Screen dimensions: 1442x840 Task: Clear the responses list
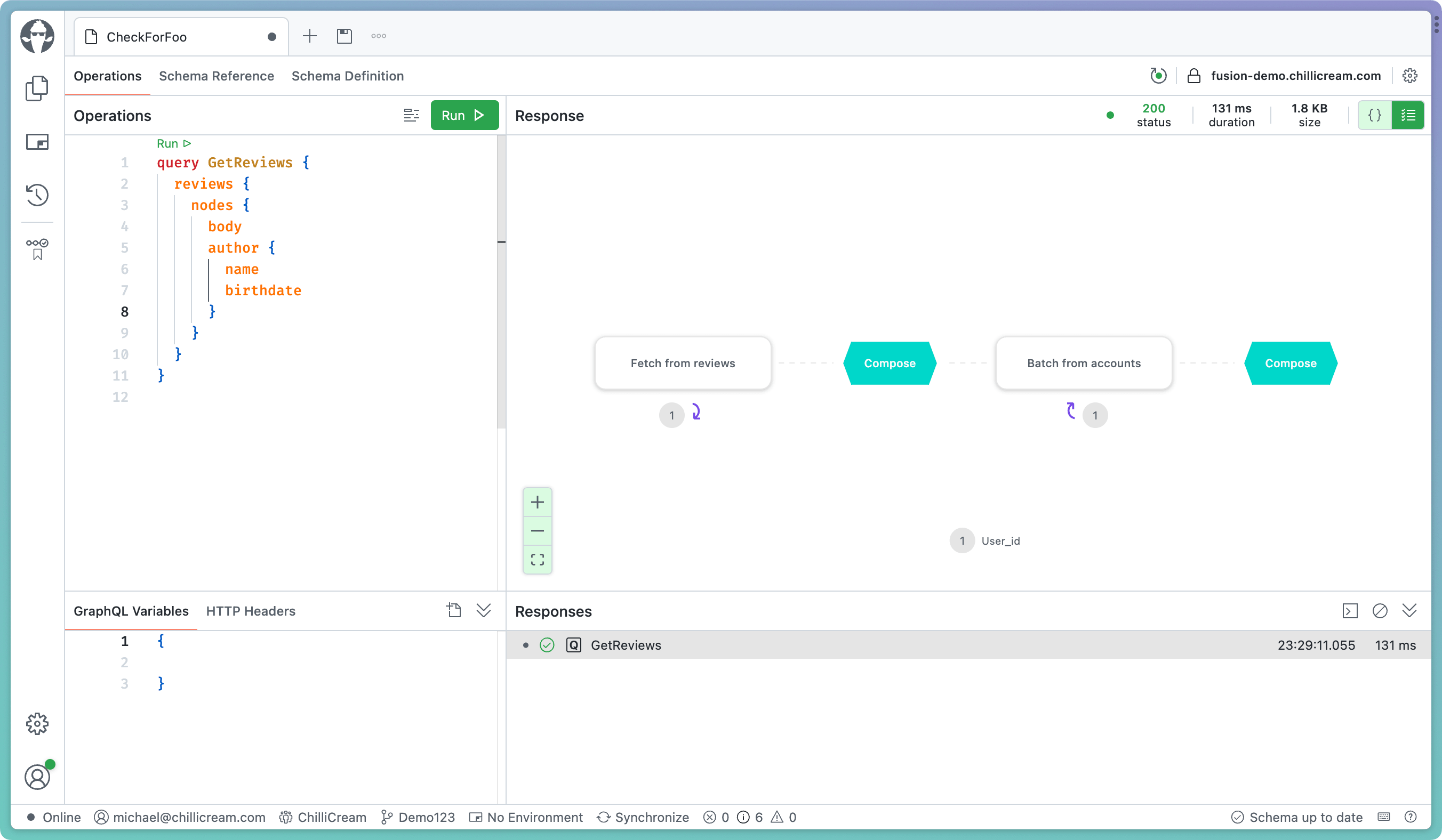(1380, 611)
